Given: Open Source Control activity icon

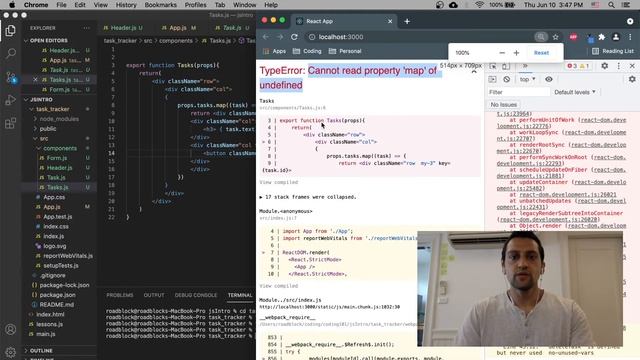Looking at the screenshot, I should pos(11,77).
